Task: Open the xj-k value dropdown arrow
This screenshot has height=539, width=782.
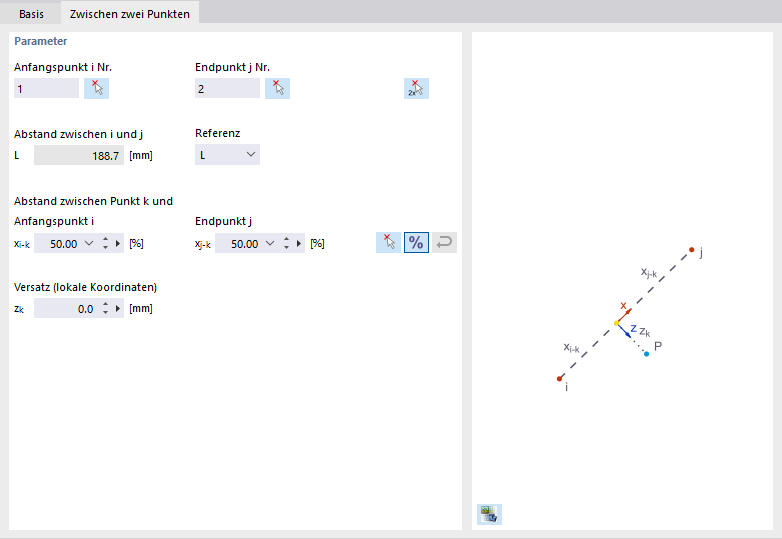Action: click(x=270, y=243)
